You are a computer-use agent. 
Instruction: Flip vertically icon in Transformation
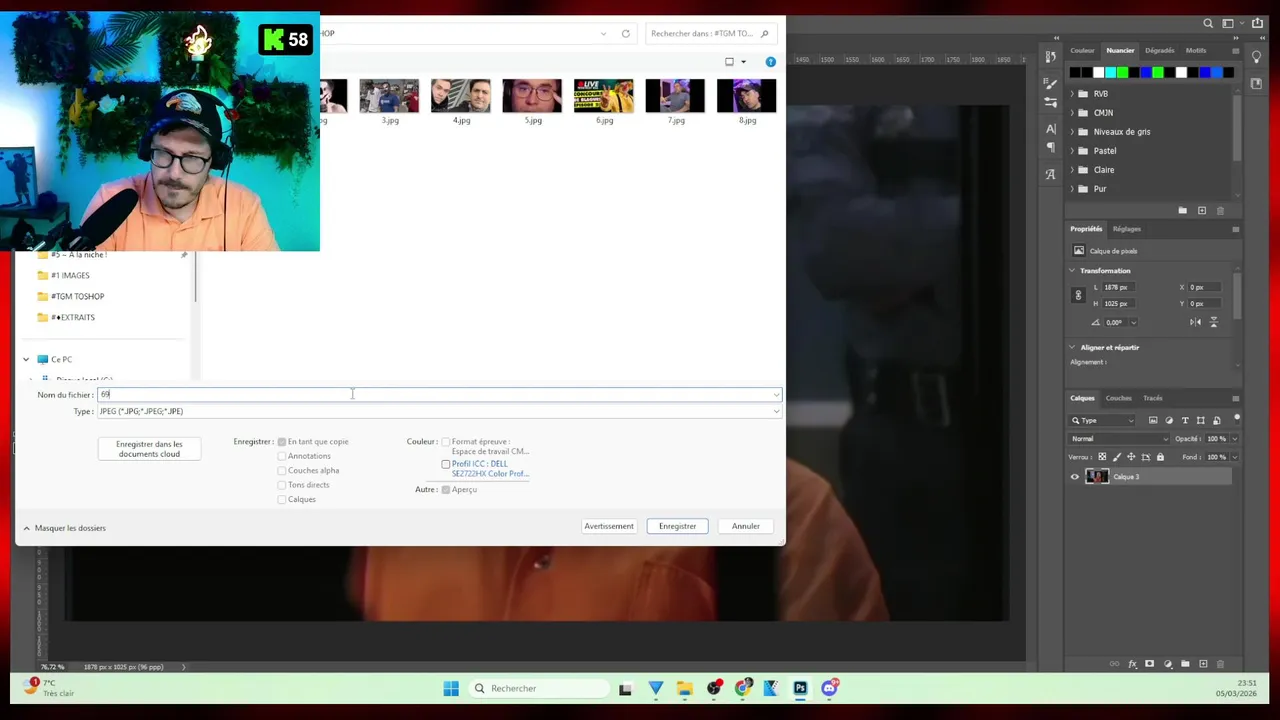pyautogui.click(x=1214, y=322)
